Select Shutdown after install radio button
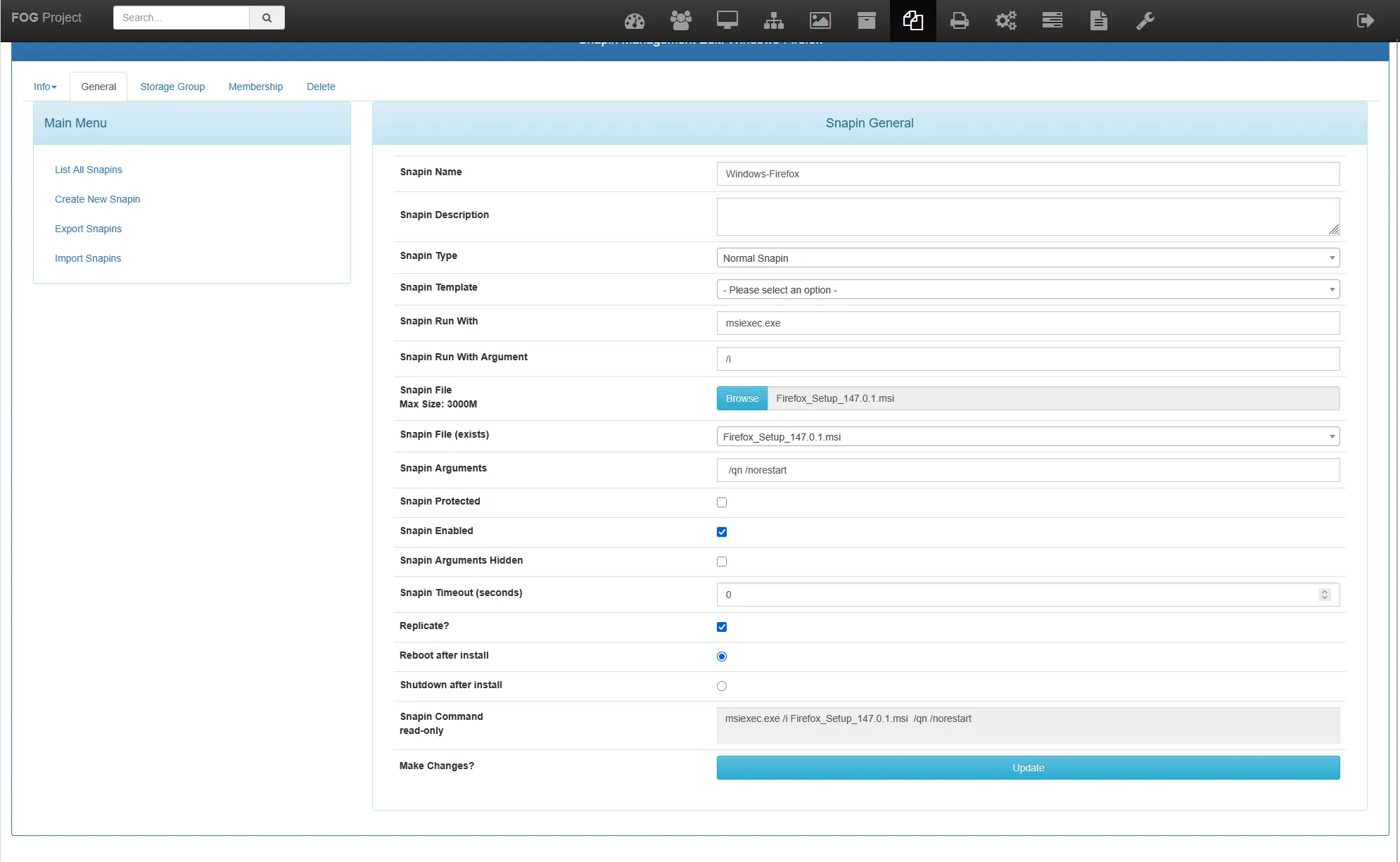 click(x=722, y=686)
